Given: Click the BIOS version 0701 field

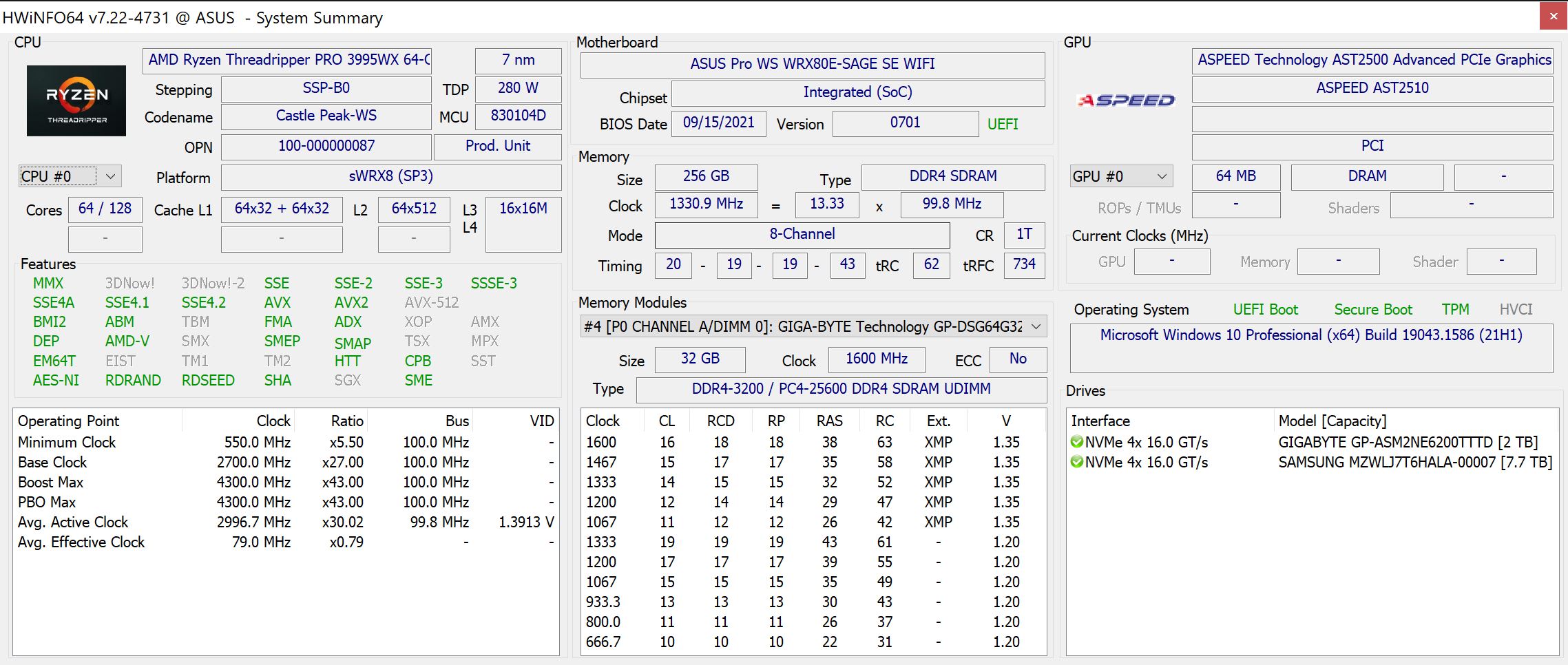Looking at the screenshot, I should click(906, 123).
